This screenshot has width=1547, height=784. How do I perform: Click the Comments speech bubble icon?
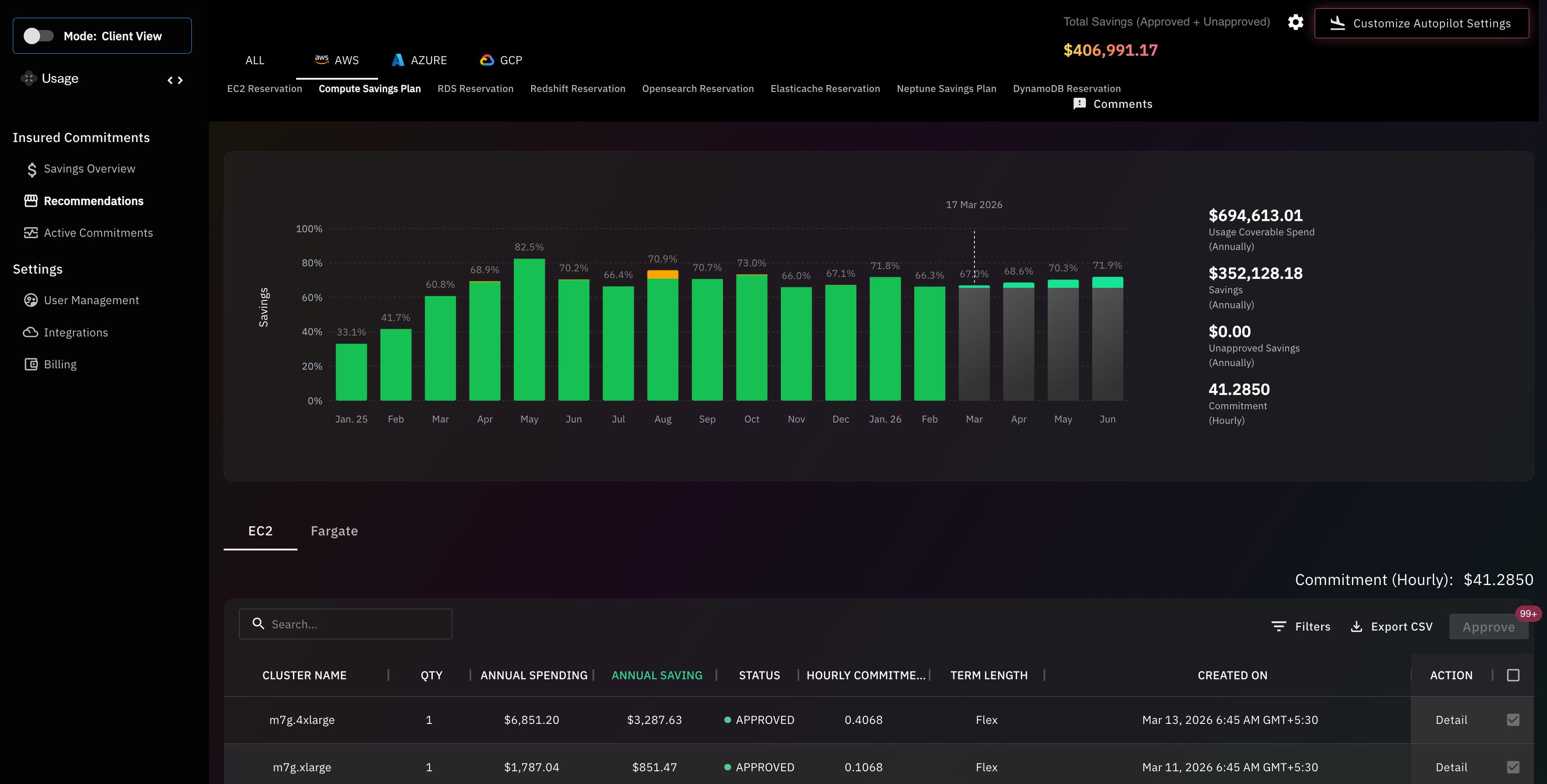click(1079, 104)
